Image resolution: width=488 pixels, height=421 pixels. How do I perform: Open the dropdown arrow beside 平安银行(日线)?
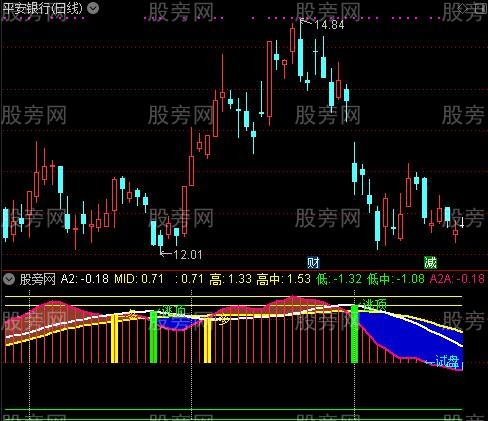(x=93, y=8)
